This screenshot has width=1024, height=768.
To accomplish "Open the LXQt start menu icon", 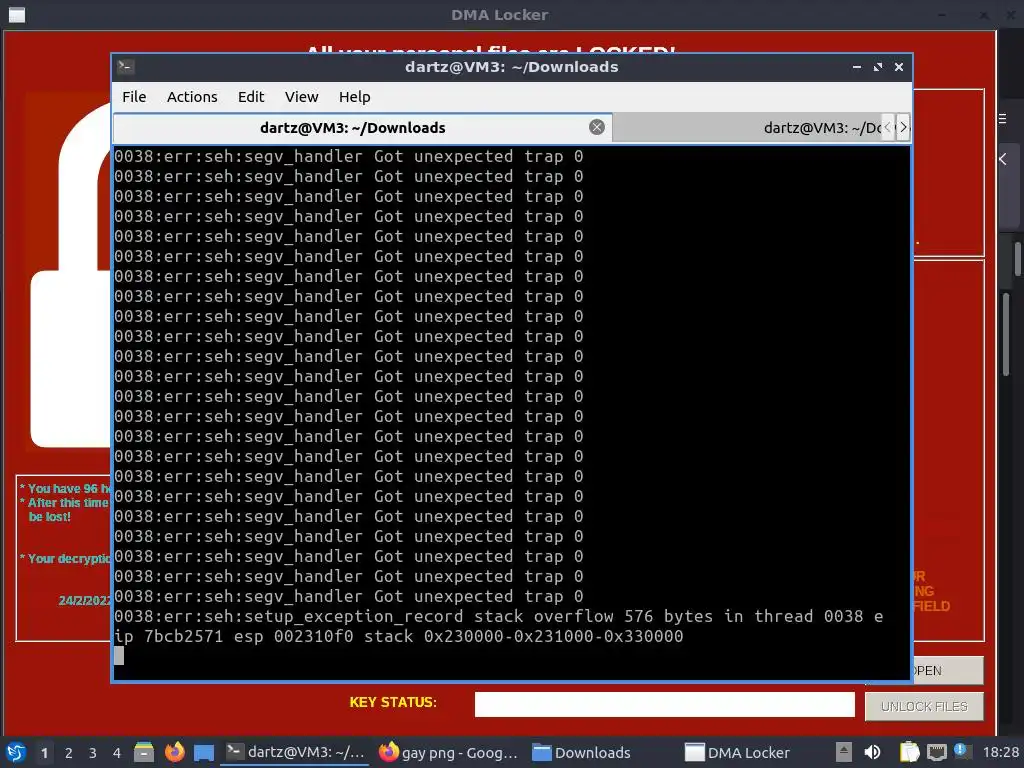I will [16, 752].
